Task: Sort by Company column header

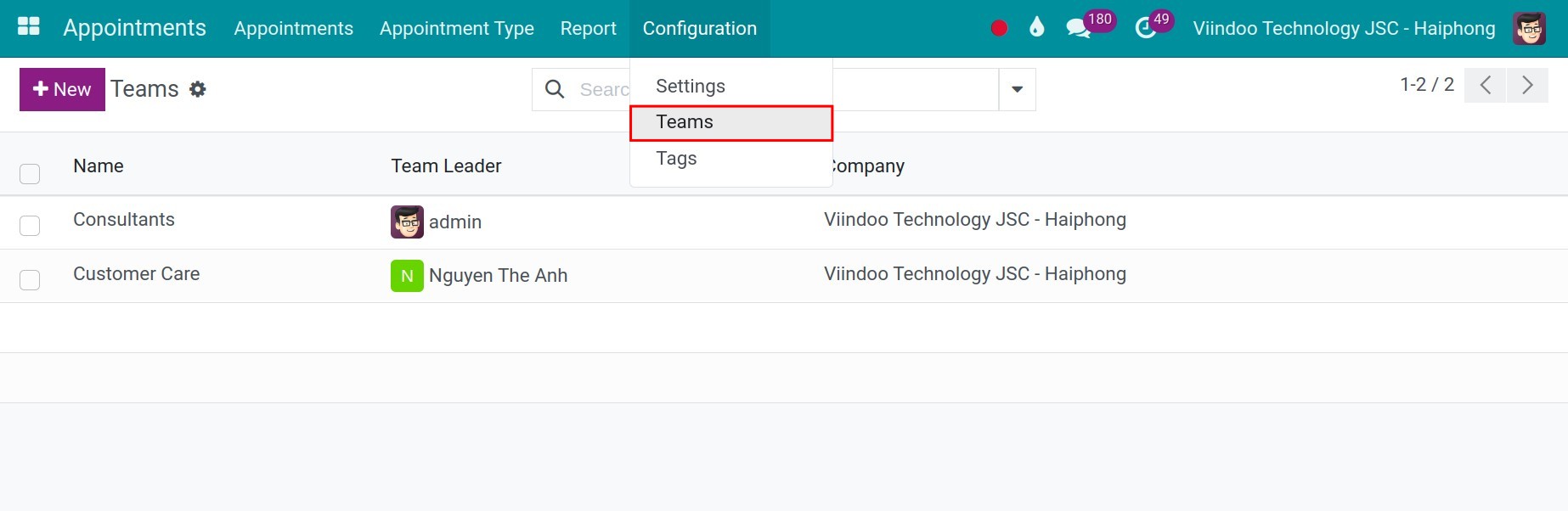Action: pyautogui.click(x=866, y=166)
